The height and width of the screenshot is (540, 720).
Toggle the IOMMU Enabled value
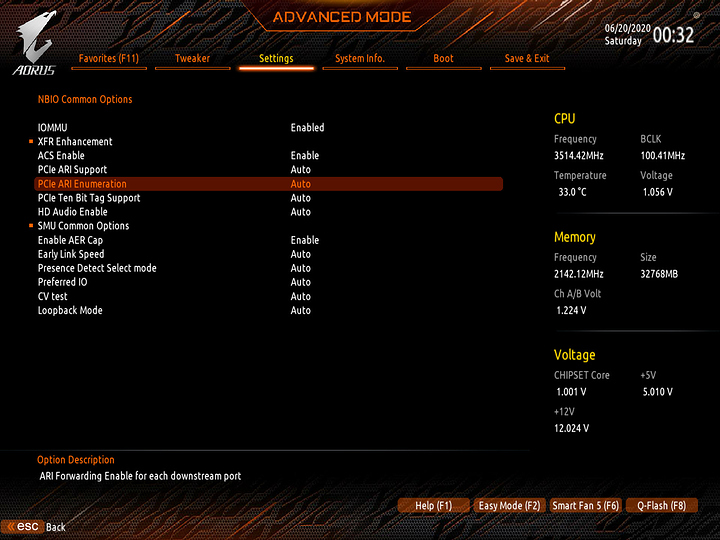tap(307, 128)
